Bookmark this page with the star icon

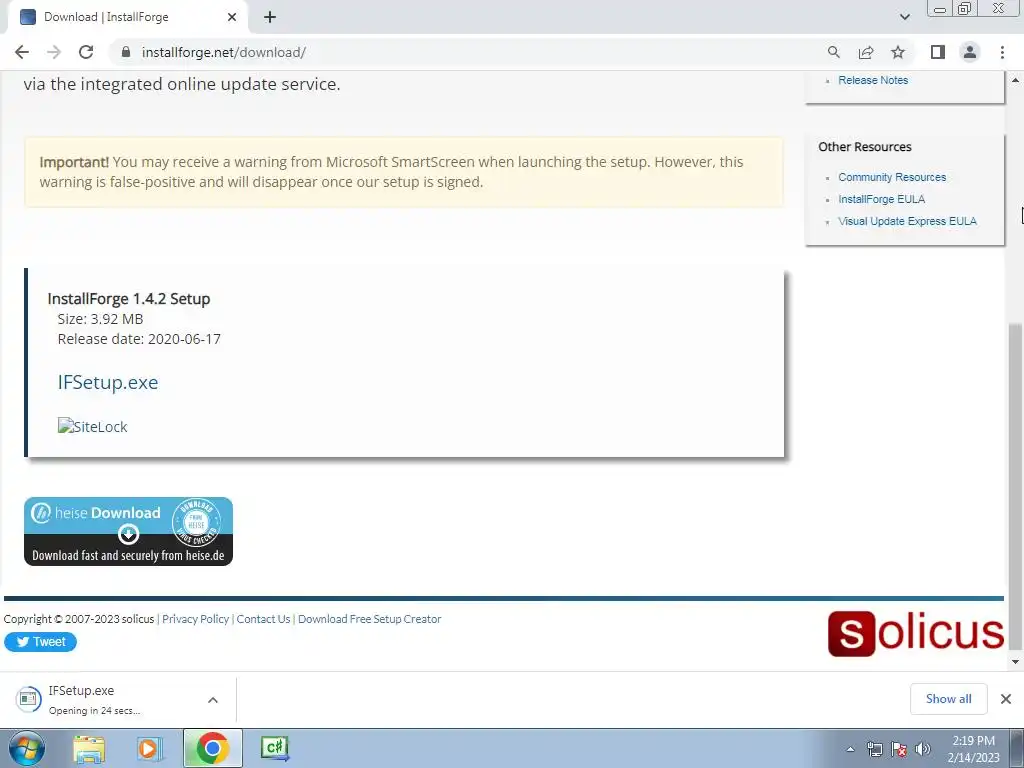click(898, 52)
